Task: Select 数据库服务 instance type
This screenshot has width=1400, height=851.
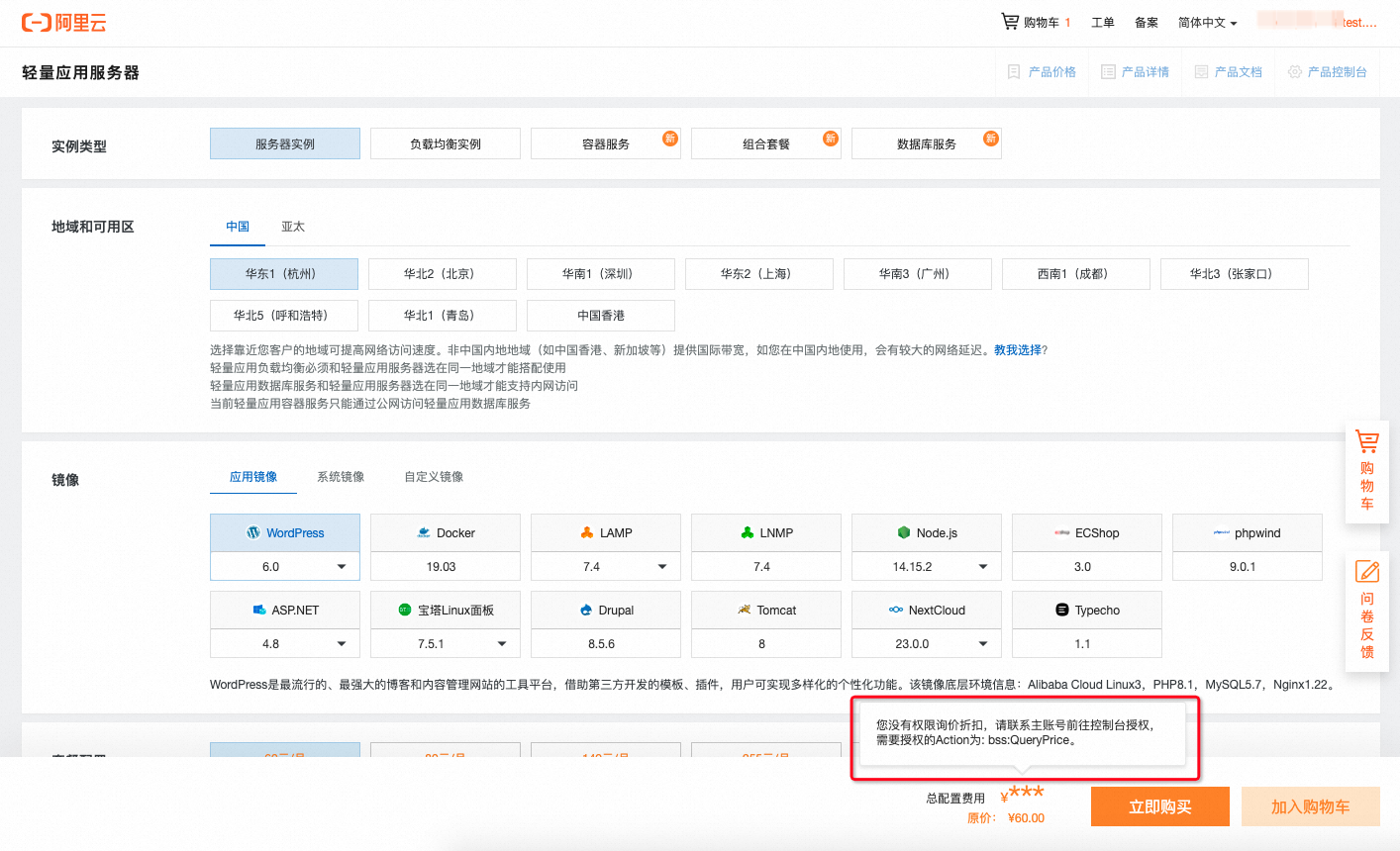Action: pos(927,143)
